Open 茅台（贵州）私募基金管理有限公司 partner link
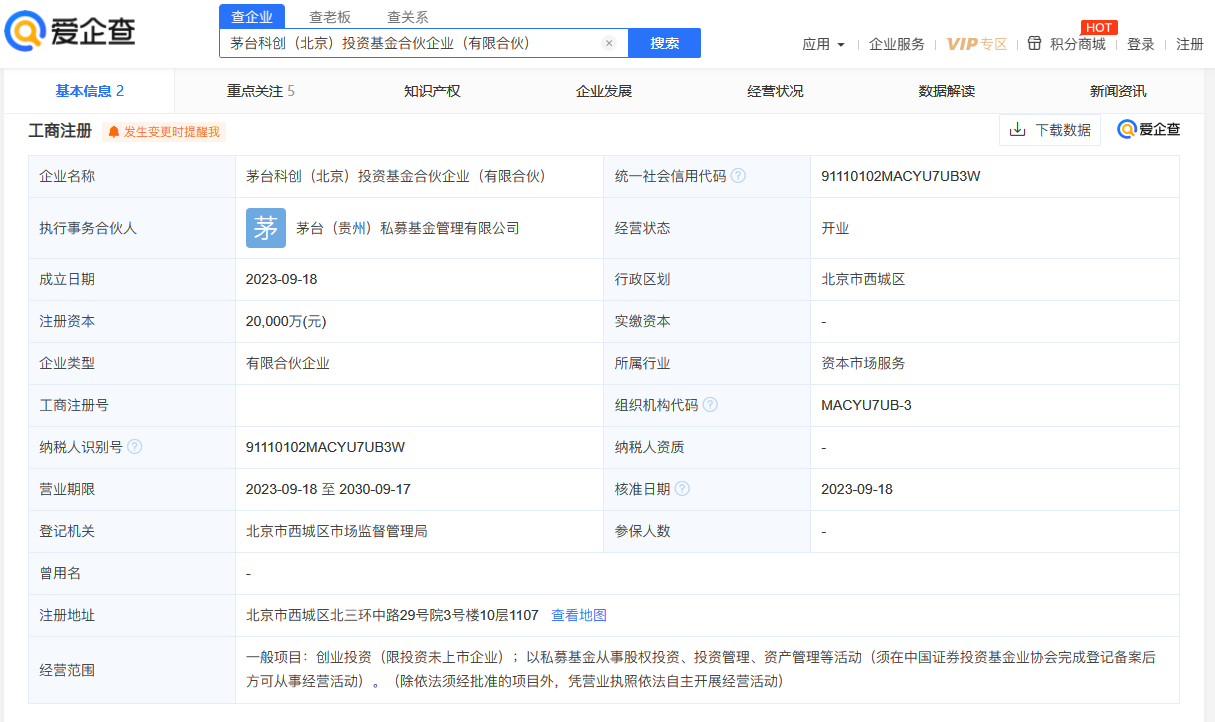Screen dimensions: 1215x722 [408, 228]
